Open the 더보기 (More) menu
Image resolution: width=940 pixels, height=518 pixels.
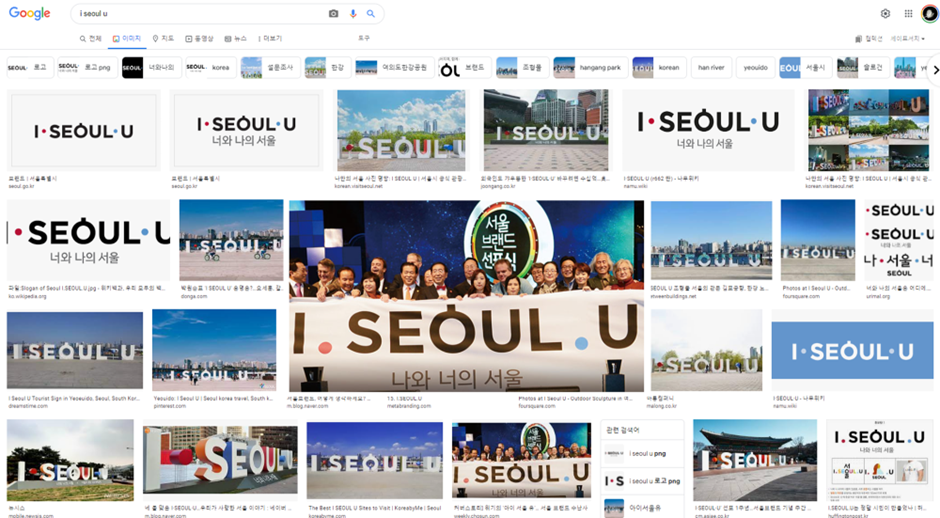(x=270, y=38)
